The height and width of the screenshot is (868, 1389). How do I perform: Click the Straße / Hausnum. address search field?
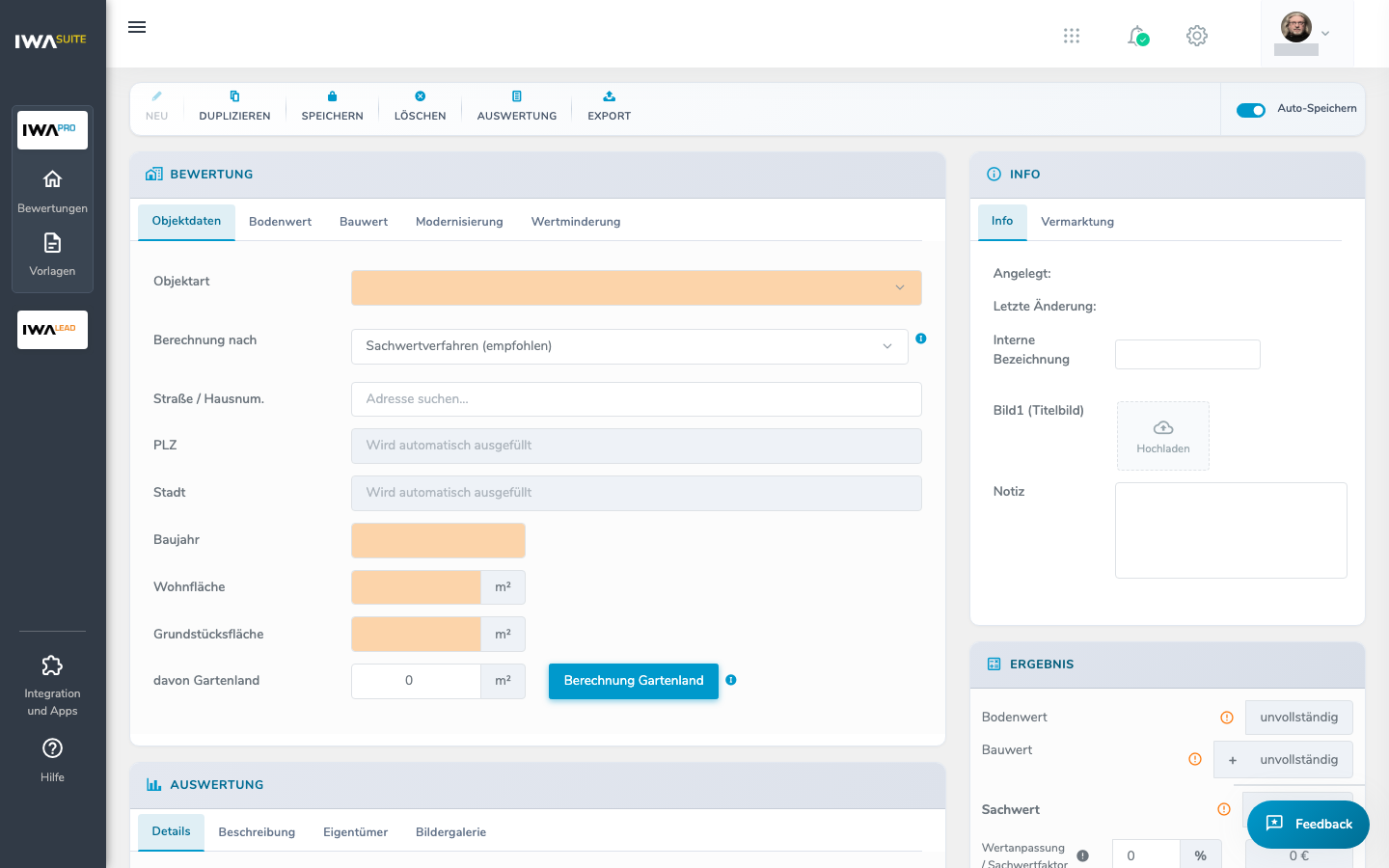(637, 399)
